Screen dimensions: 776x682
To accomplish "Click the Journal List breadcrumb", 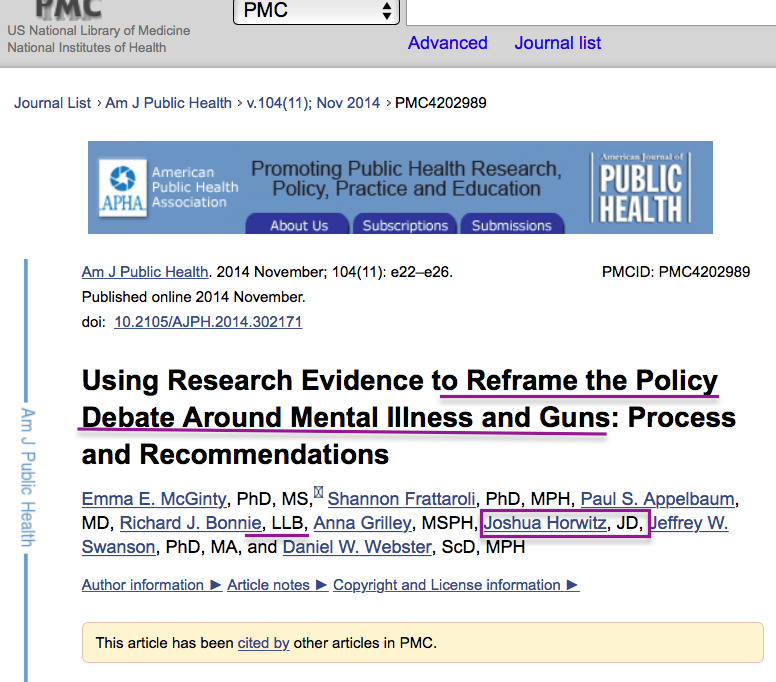I will point(52,103).
